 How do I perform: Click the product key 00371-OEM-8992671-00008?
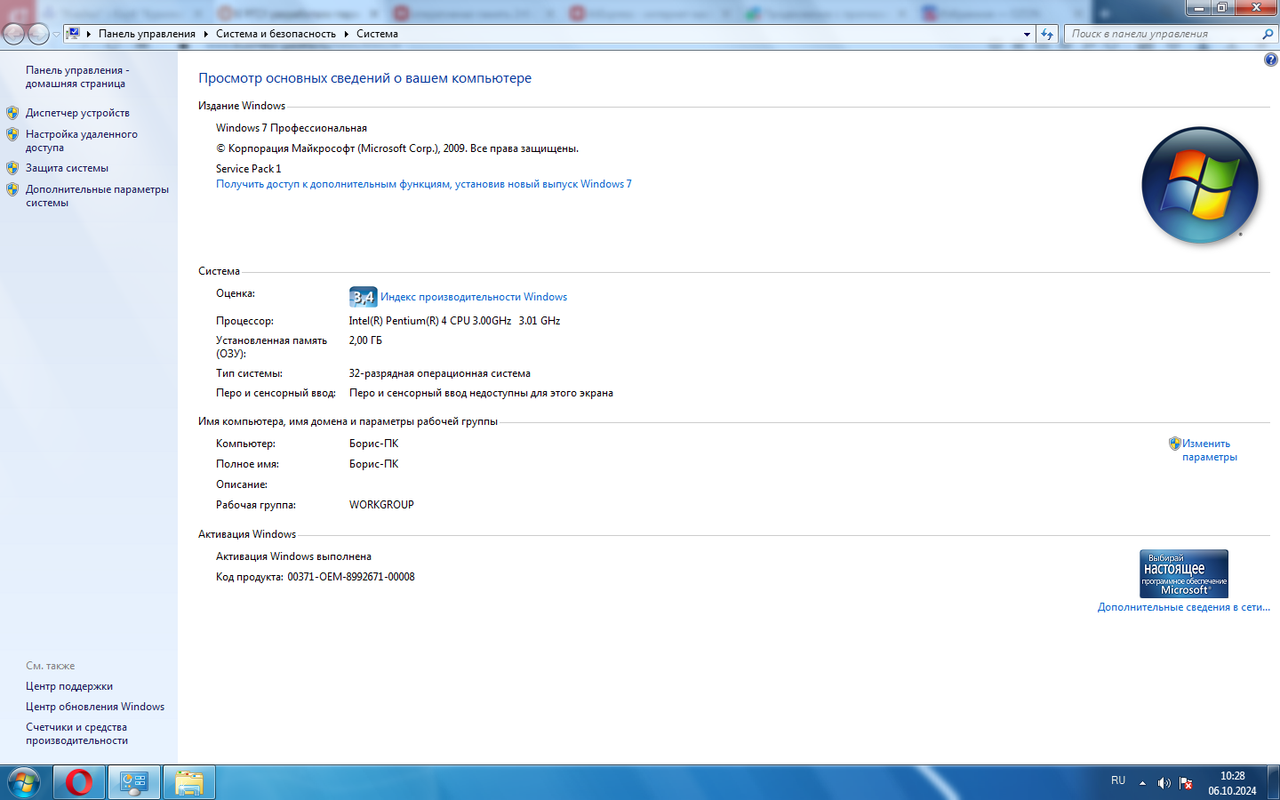pyautogui.click(x=351, y=577)
